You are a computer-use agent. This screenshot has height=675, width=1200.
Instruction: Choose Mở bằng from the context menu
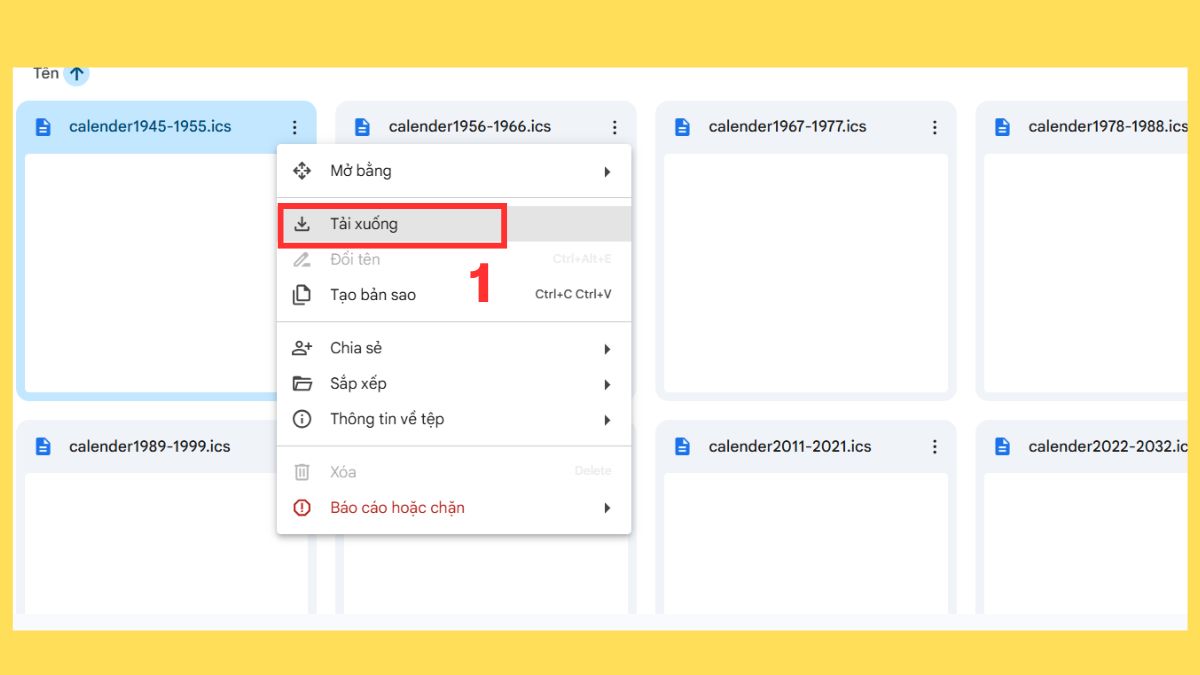[454, 171]
